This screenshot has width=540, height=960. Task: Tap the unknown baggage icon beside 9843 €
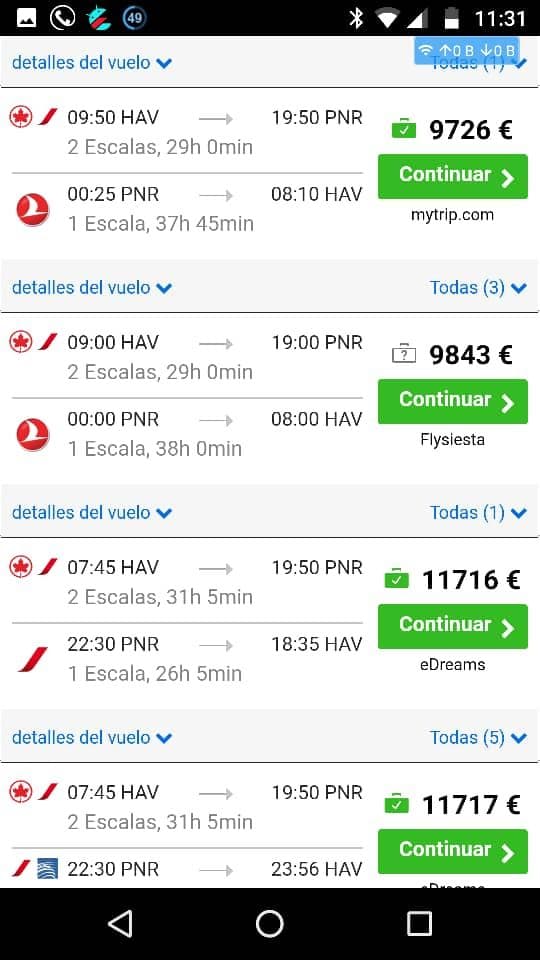tap(403, 354)
